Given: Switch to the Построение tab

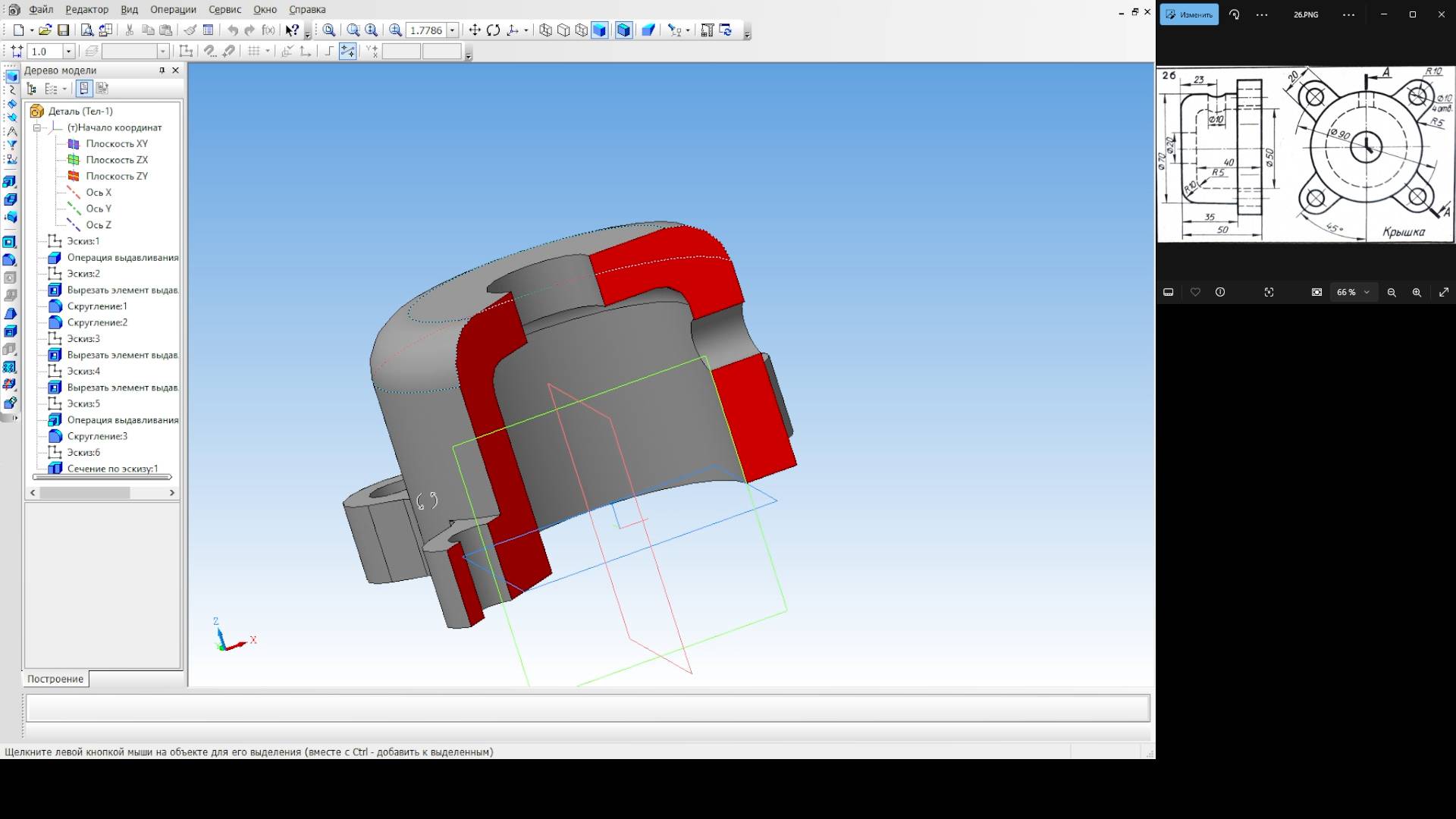Looking at the screenshot, I should (55, 679).
